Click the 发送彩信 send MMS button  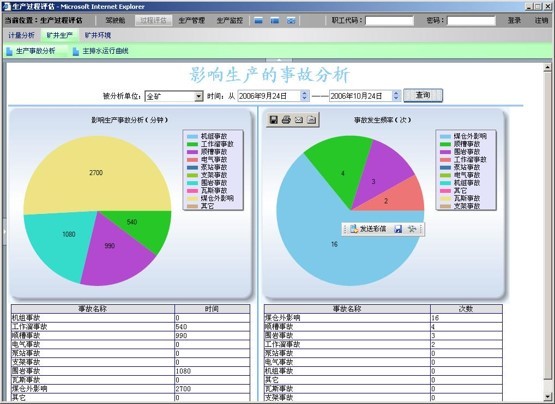368,229
